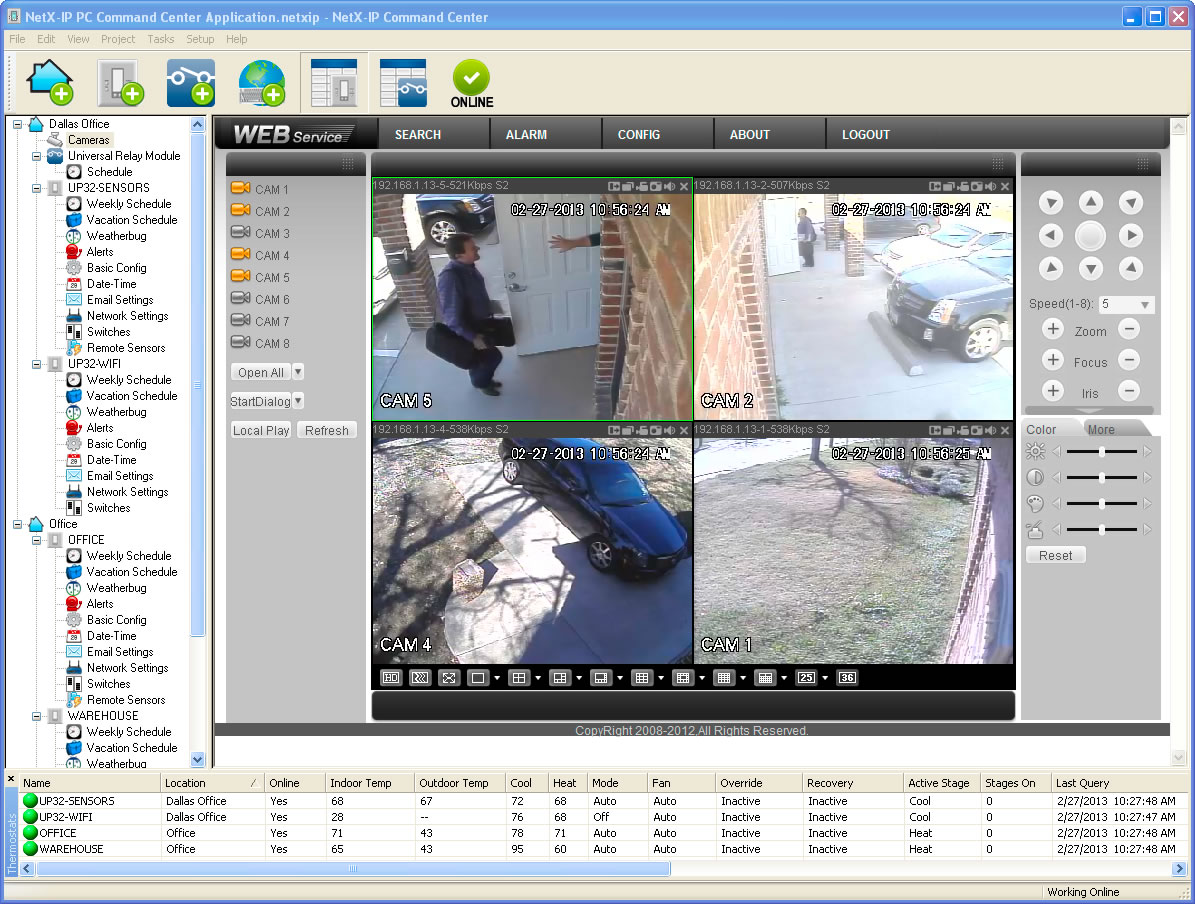This screenshot has width=1195, height=904.
Task: Collapse the Dallas Office tree node
Action: (x=18, y=124)
